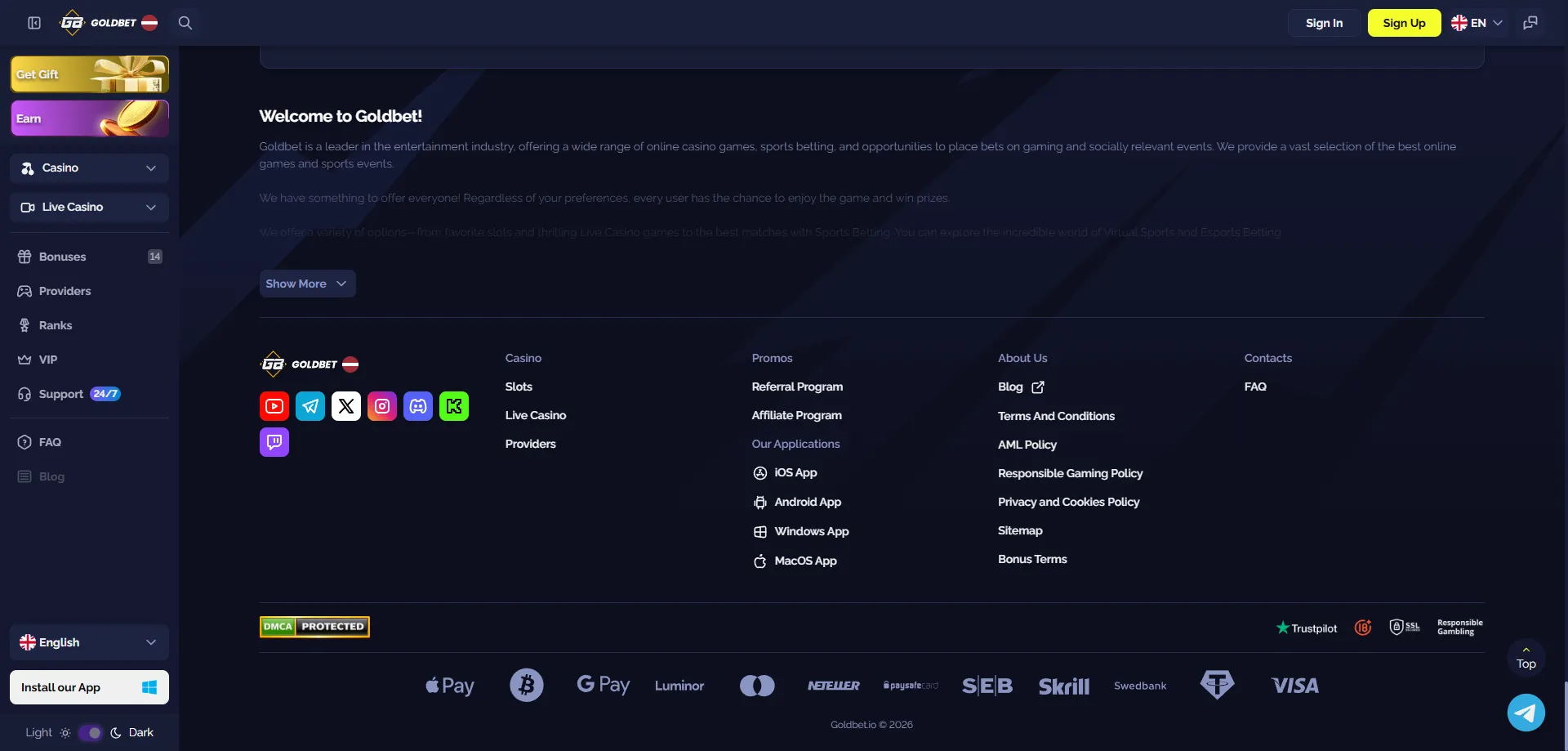
Task: Open the search magnifier icon
Action: point(185,23)
